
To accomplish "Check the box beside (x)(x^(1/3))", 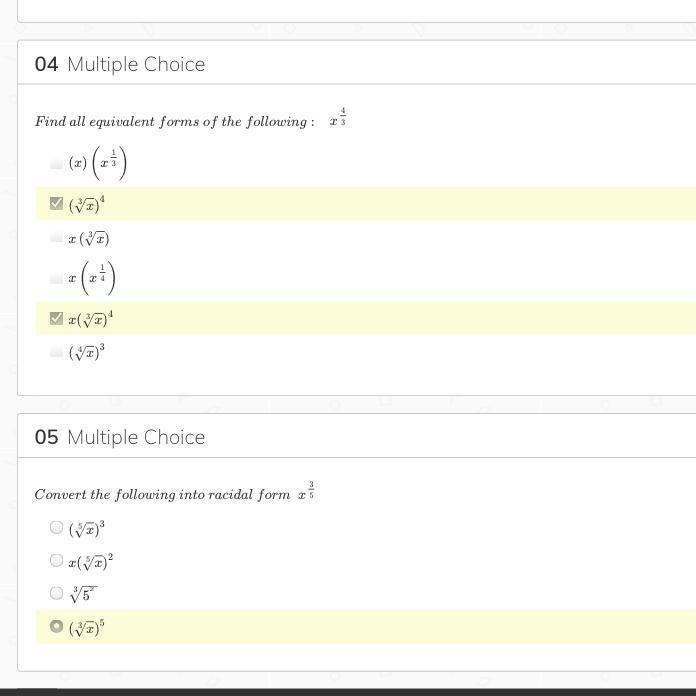I will pyautogui.click(x=56, y=163).
